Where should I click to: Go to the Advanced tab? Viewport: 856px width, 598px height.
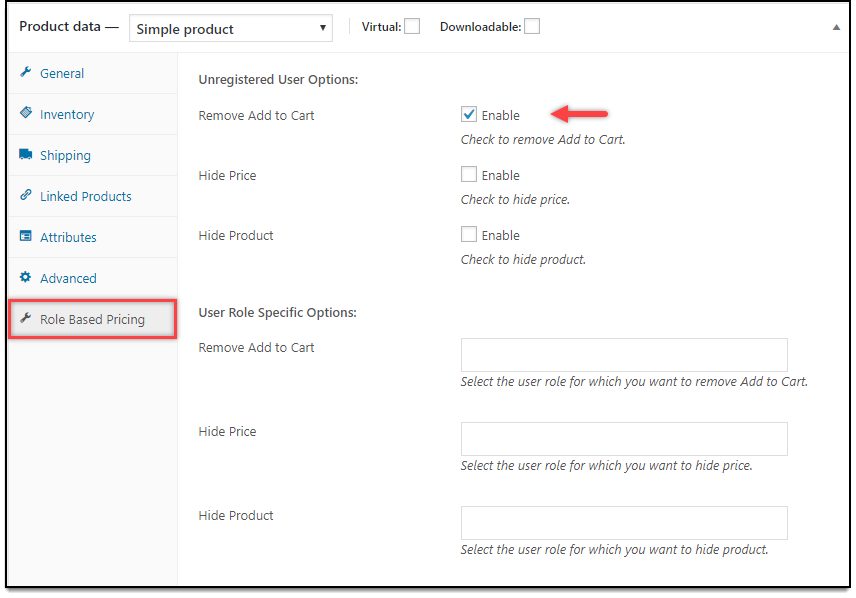click(68, 278)
